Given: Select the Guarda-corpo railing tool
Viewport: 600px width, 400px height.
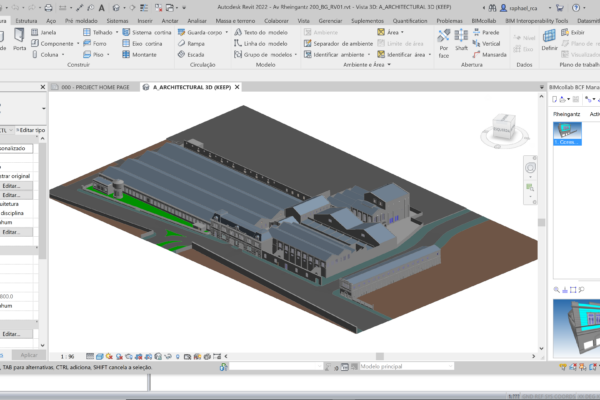Looking at the screenshot, I should click(x=200, y=33).
